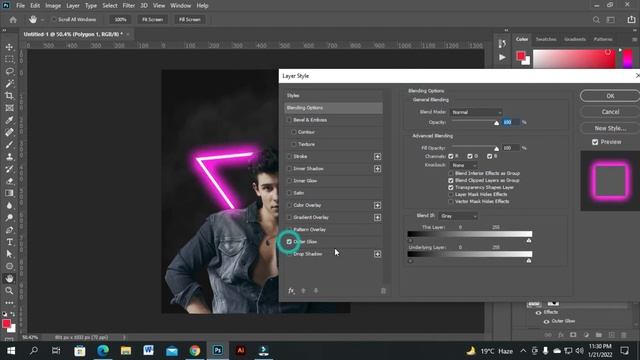The height and width of the screenshot is (360, 640).
Task: Check Layer Mask Hides Effects
Action: pyautogui.click(x=451, y=194)
